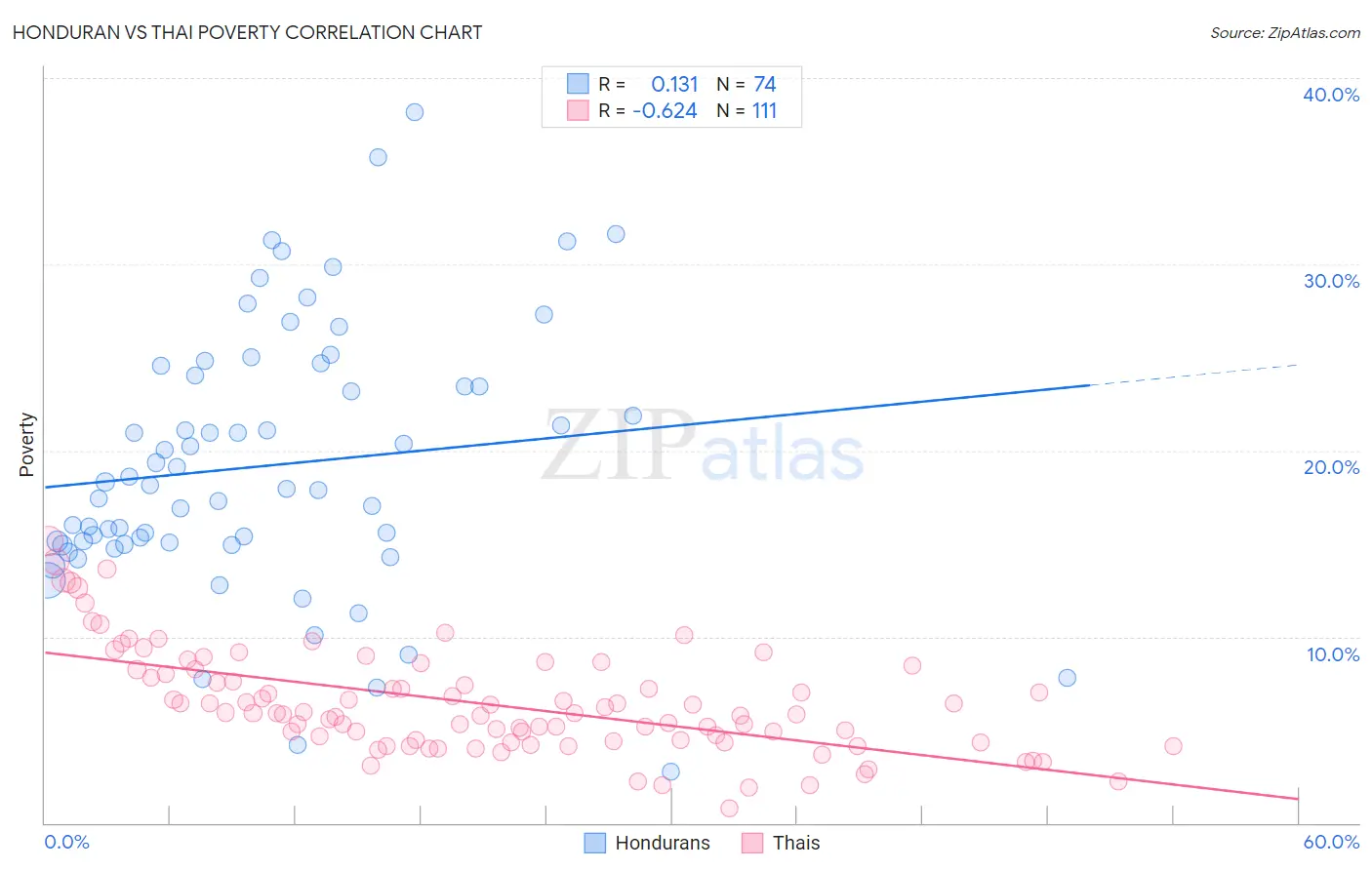
Task: Click the blue swatch beside R = 0.131
Action: point(578,84)
